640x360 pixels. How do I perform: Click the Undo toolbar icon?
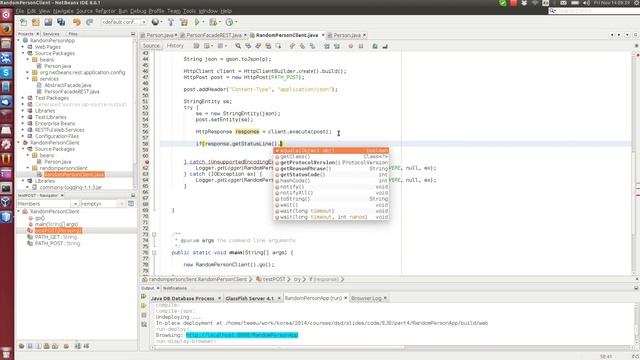pos(77,22)
